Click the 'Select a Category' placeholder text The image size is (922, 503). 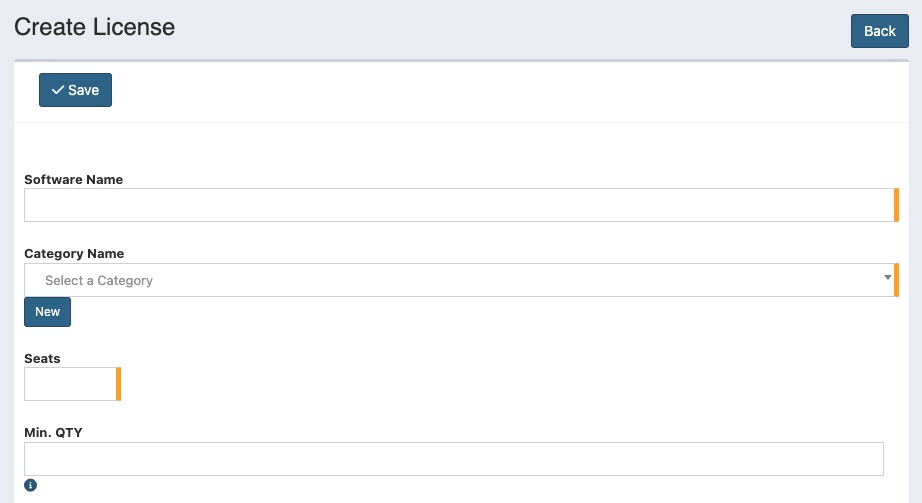[x=99, y=281]
